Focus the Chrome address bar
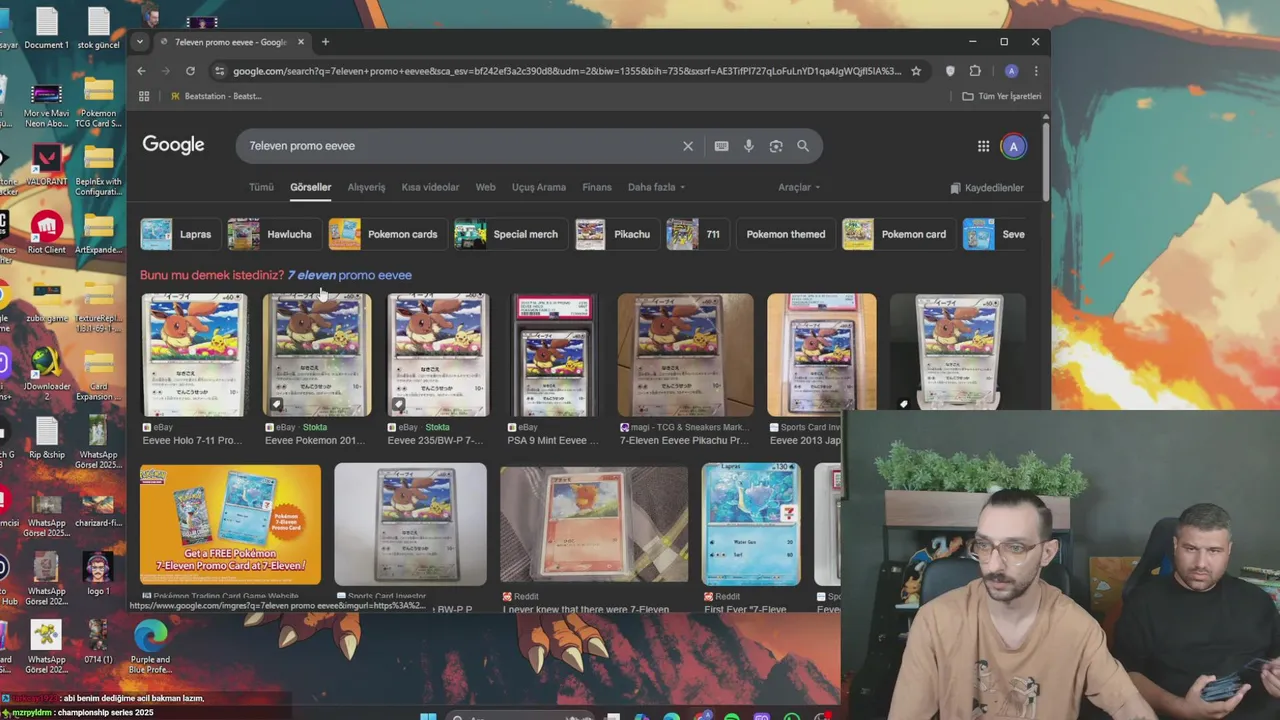This screenshot has height=720, width=1280. tap(566, 71)
